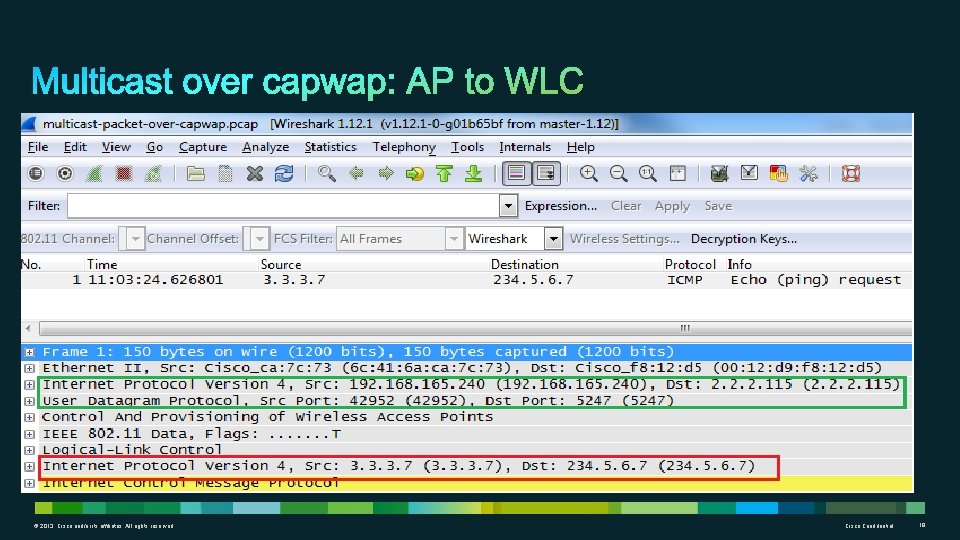Screen dimensions: 960x540
Task: Open capture options gear icon
Action: [x=65, y=174]
